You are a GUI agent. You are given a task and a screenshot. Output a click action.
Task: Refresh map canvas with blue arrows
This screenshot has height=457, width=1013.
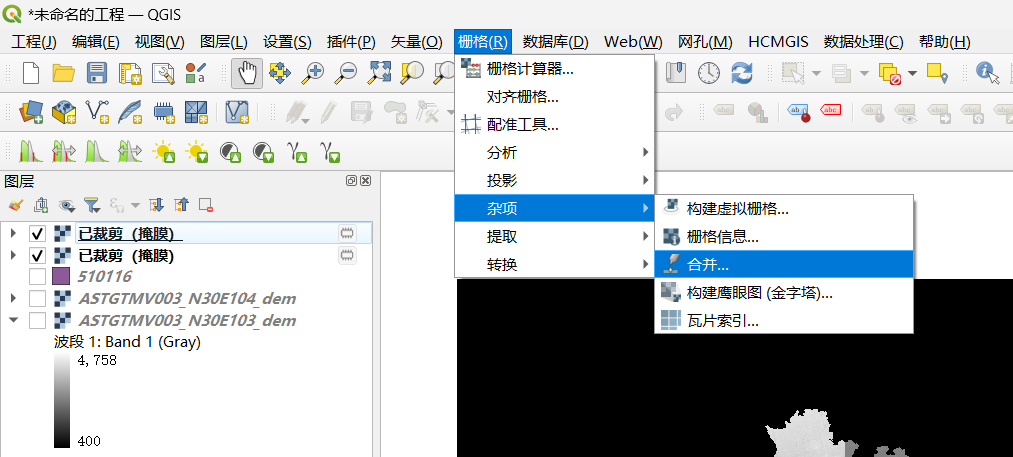[x=742, y=73]
